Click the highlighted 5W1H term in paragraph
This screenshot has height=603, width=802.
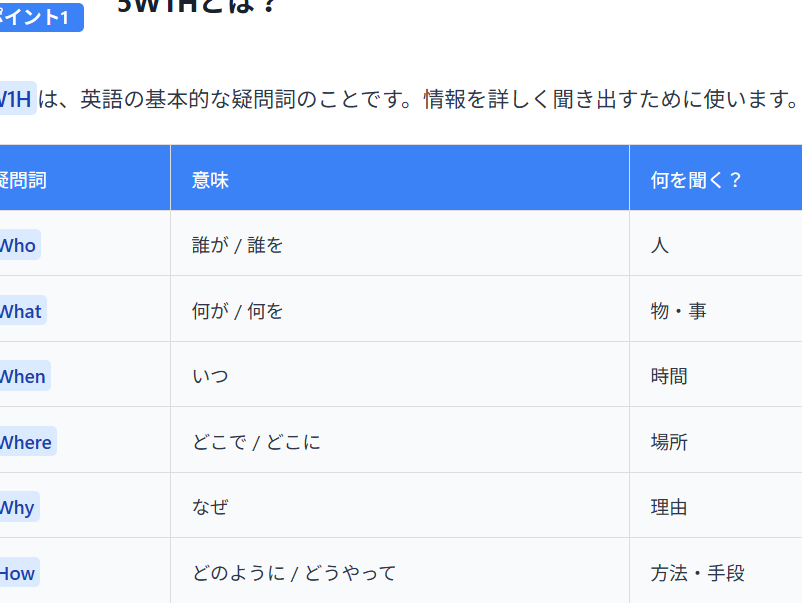[16, 99]
